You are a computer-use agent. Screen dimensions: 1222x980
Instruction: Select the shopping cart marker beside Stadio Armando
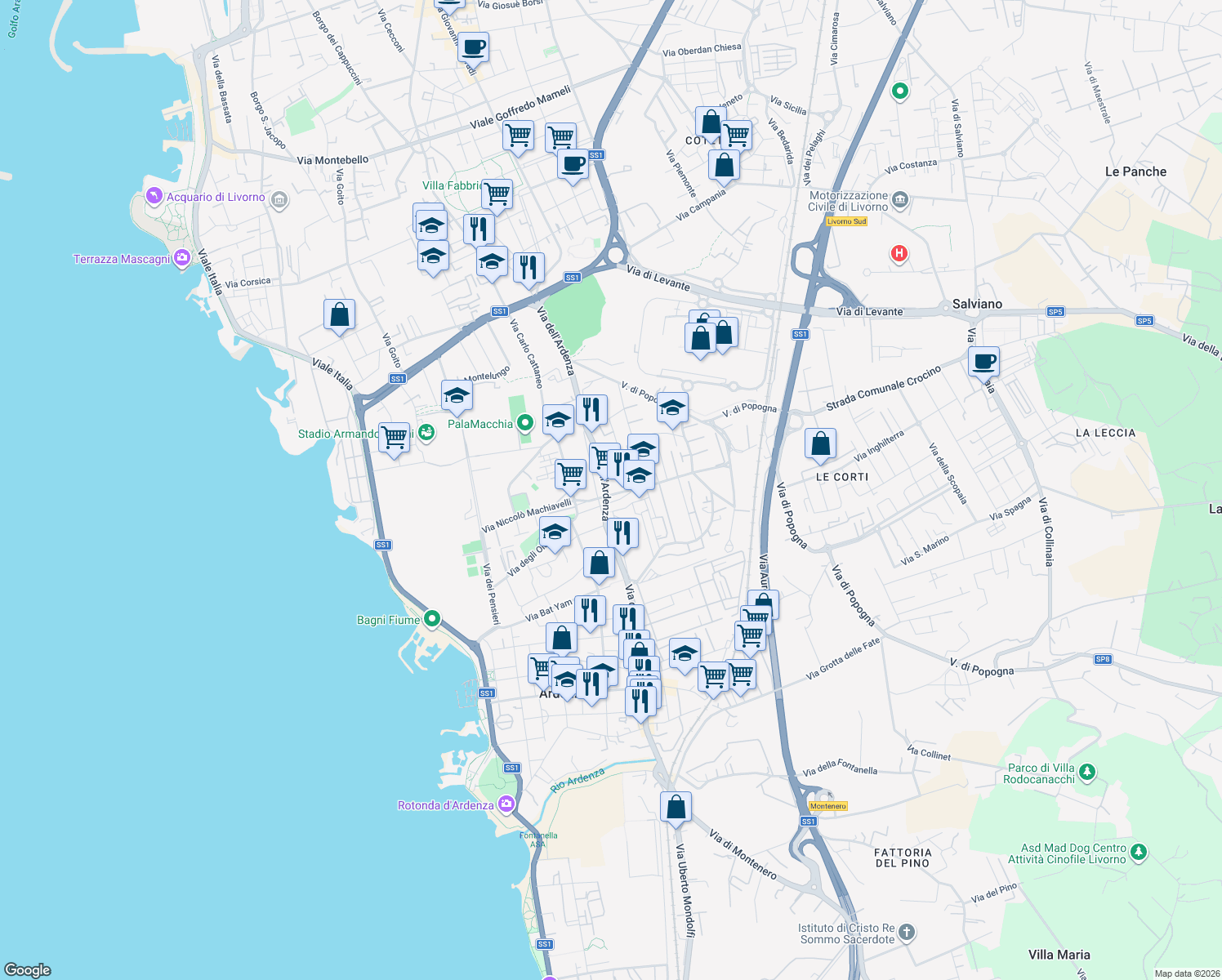tap(394, 438)
